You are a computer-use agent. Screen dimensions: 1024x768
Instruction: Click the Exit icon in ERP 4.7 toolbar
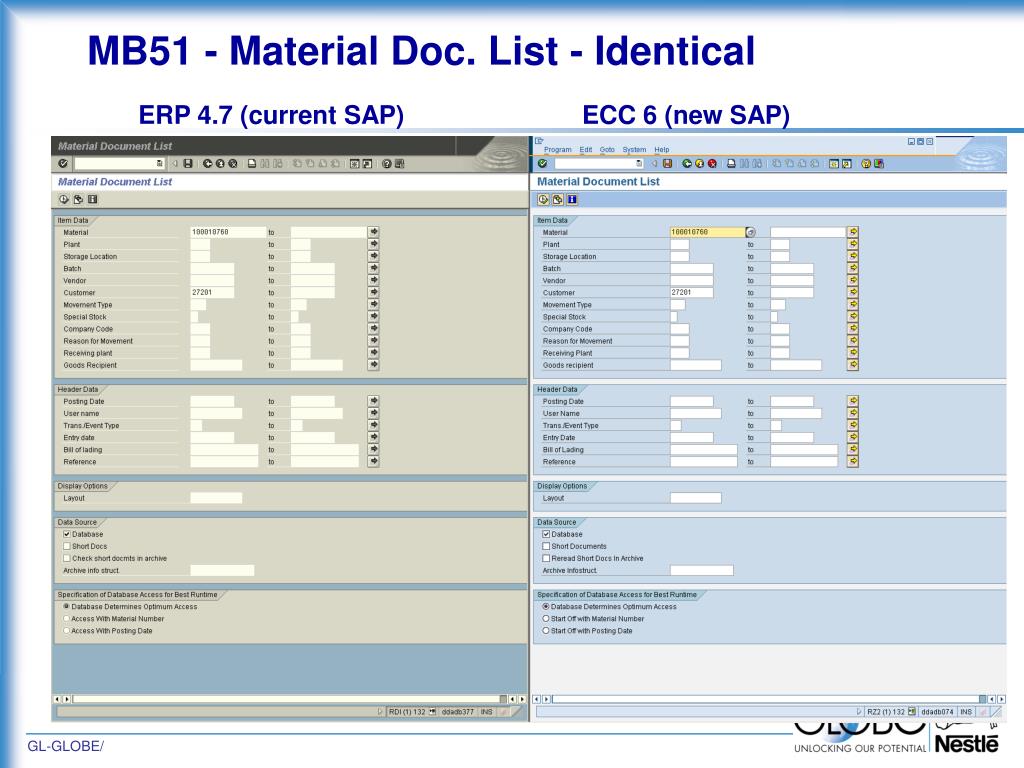219,164
